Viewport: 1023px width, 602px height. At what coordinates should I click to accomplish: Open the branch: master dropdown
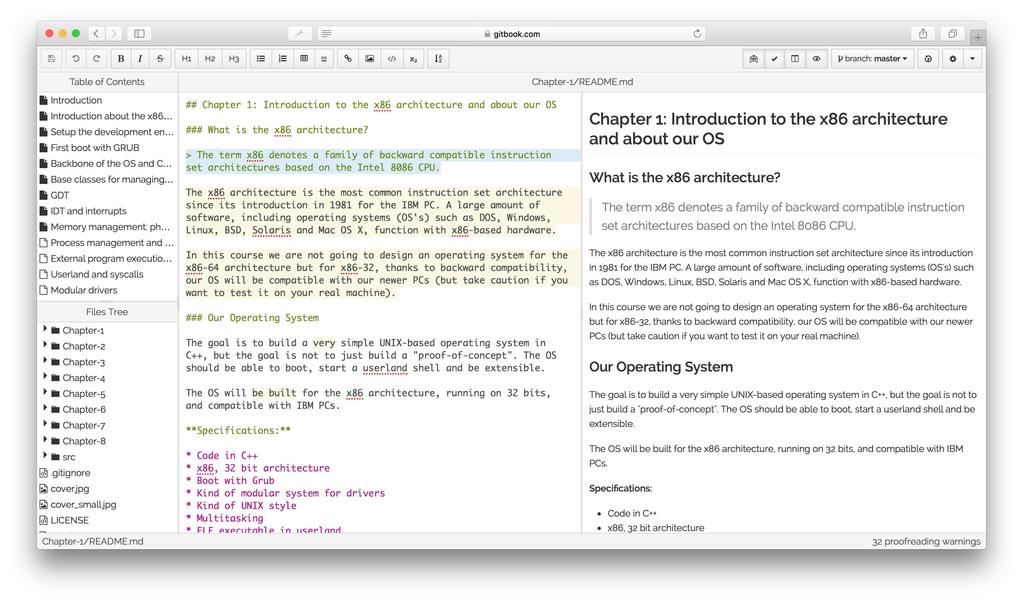coord(872,59)
